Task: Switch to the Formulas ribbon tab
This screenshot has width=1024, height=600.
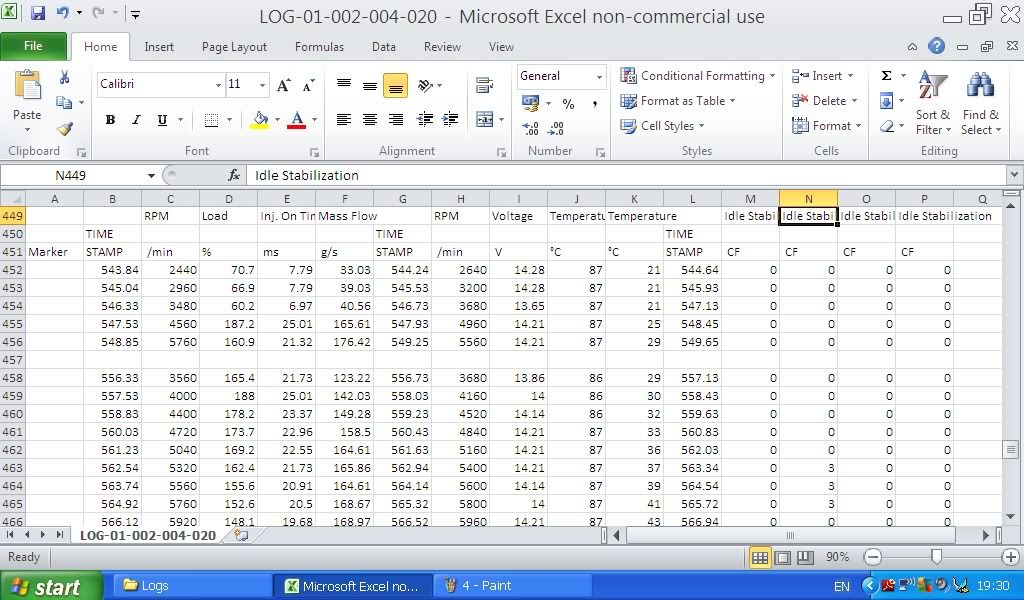Action: point(319,47)
